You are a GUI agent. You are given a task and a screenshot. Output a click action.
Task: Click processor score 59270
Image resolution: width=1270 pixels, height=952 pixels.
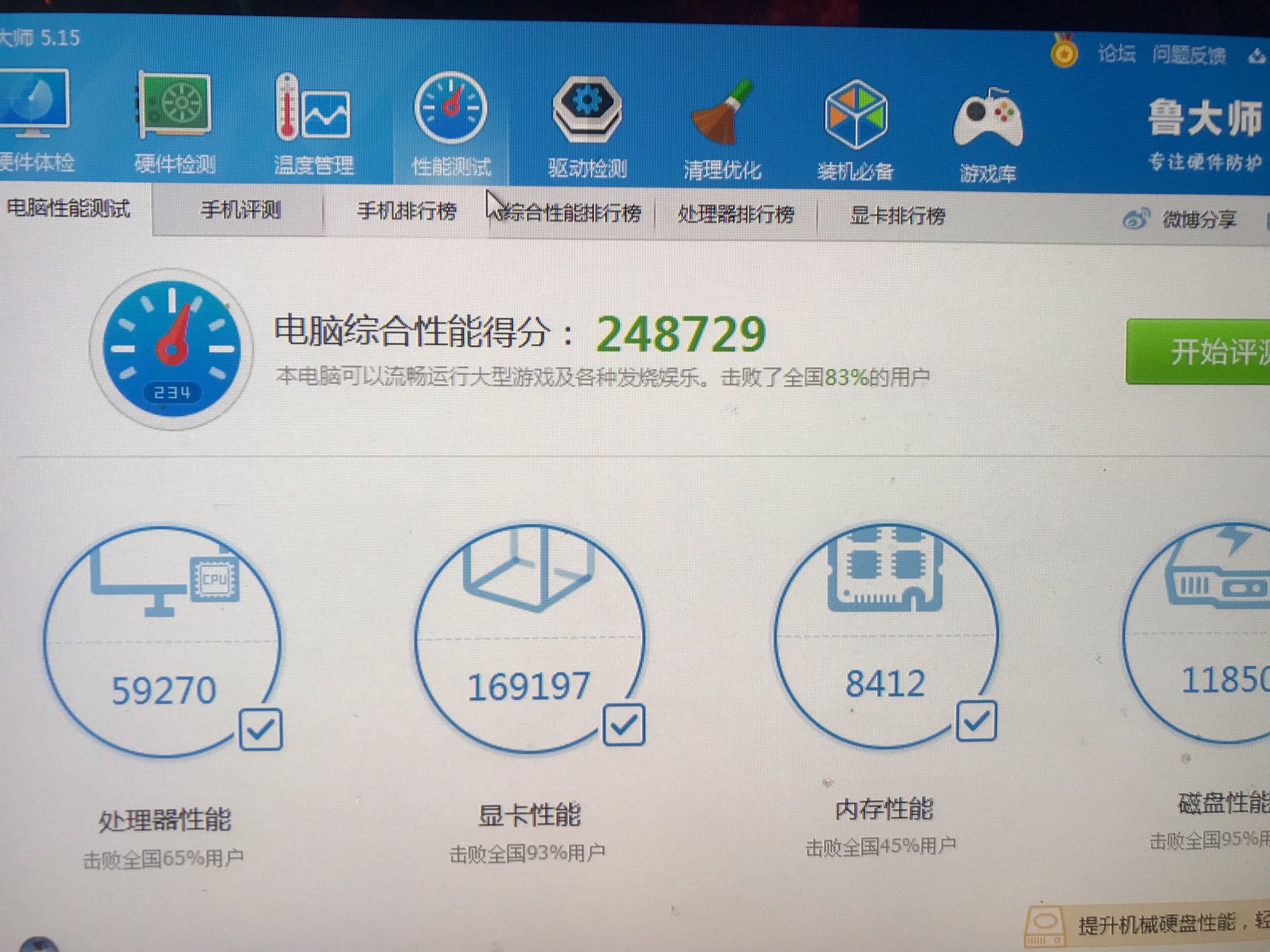[164, 691]
